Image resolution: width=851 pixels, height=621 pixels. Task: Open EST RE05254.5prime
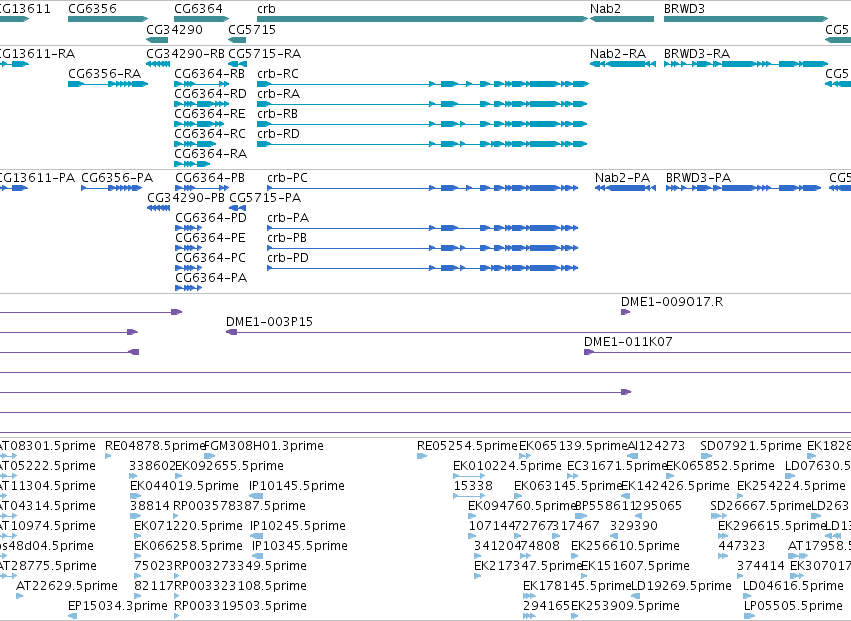click(467, 446)
